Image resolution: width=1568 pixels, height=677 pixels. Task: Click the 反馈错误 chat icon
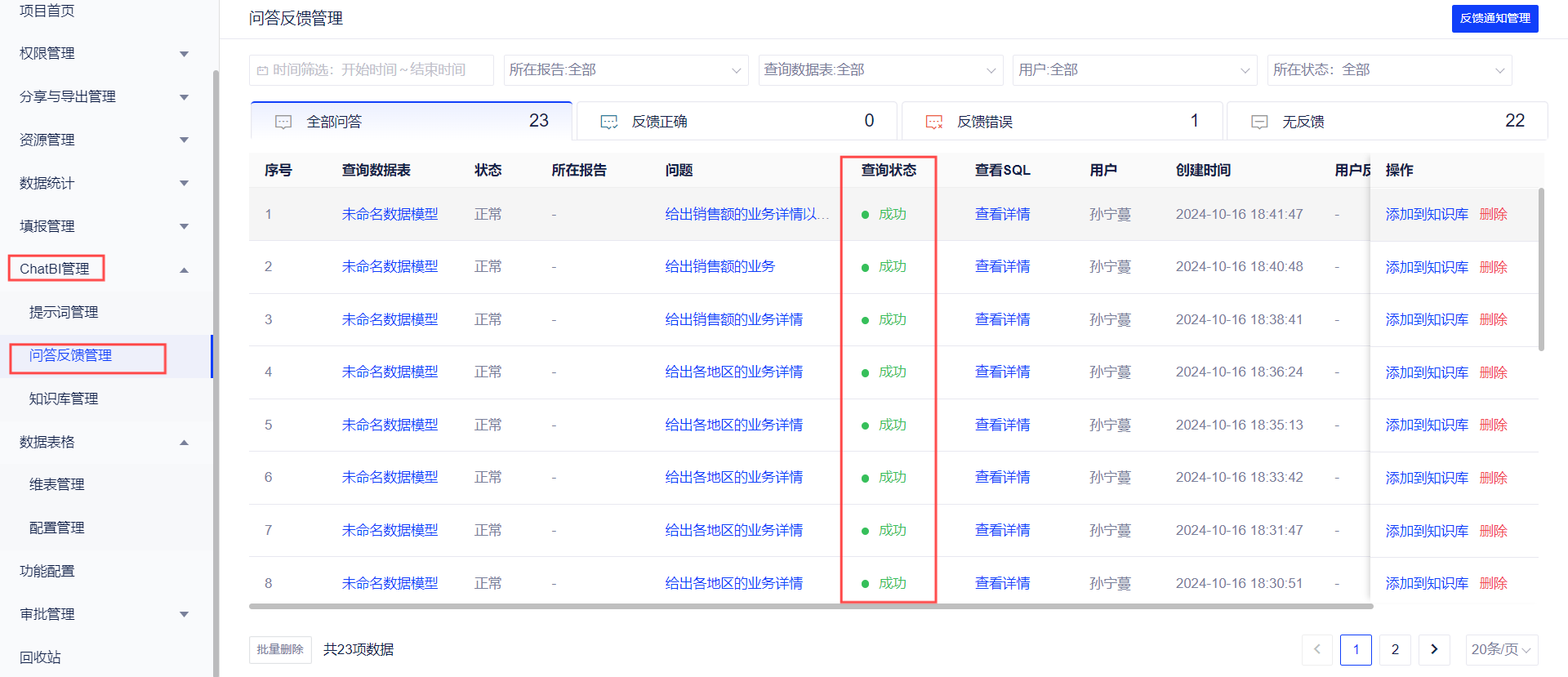[x=933, y=122]
